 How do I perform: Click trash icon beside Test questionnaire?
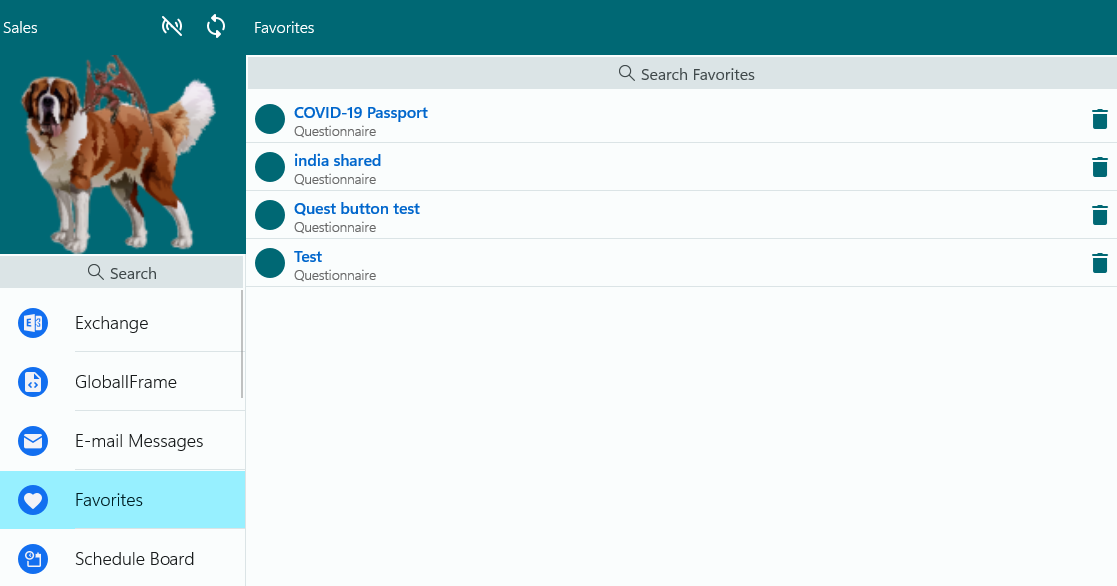(x=1100, y=263)
